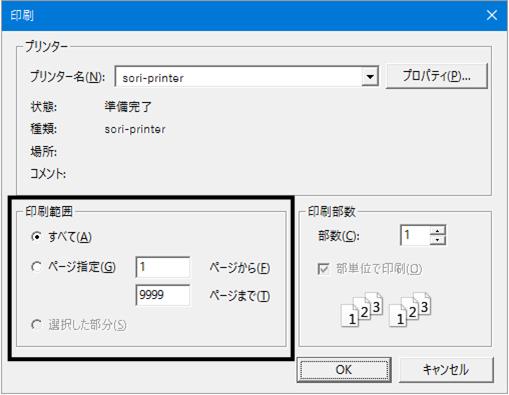Click the ページまで end page field
The width and height of the screenshot is (509, 395).
tap(163, 295)
